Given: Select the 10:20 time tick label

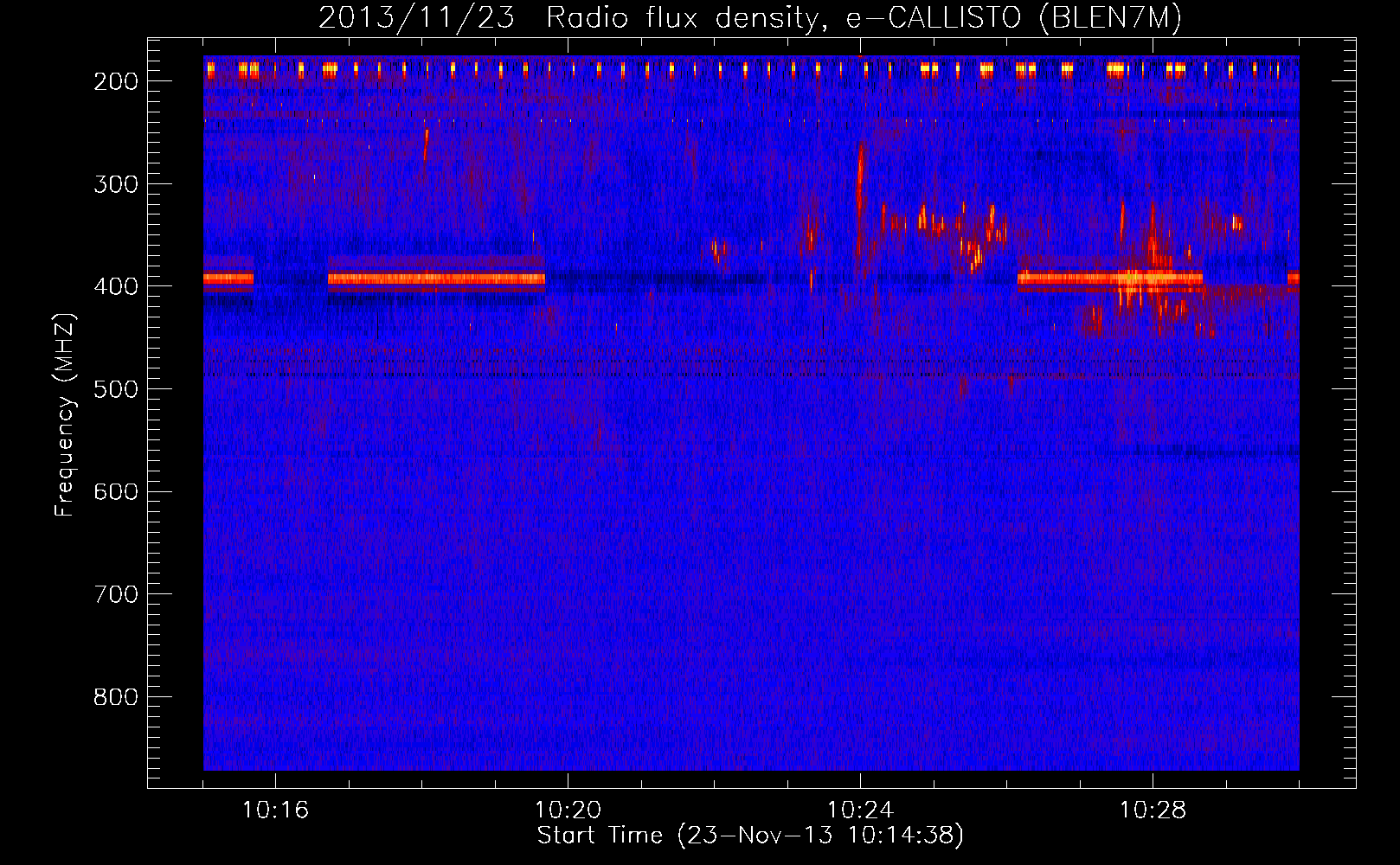Looking at the screenshot, I should pyautogui.click(x=568, y=811).
